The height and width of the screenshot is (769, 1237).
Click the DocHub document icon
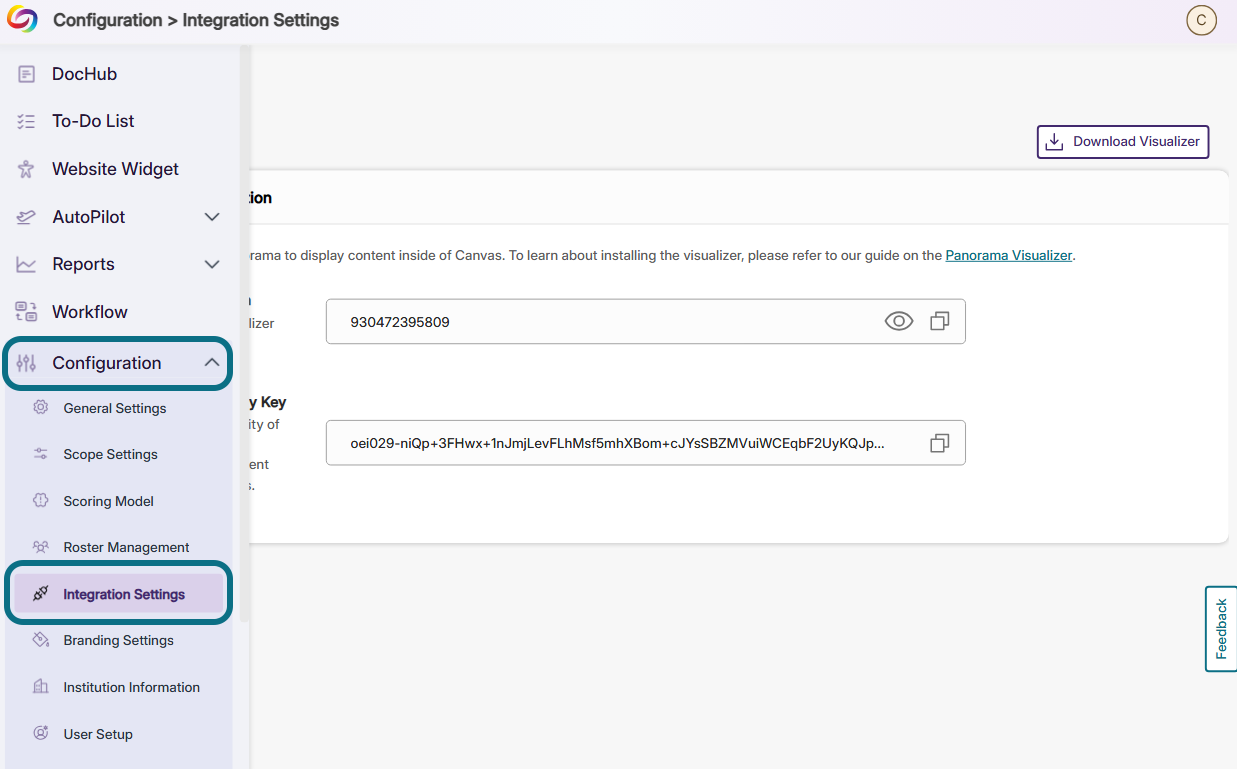coord(27,74)
